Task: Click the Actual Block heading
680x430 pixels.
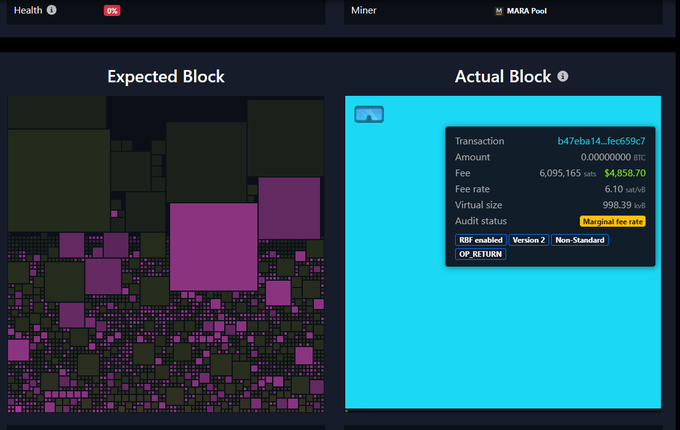Action: click(x=503, y=76)
